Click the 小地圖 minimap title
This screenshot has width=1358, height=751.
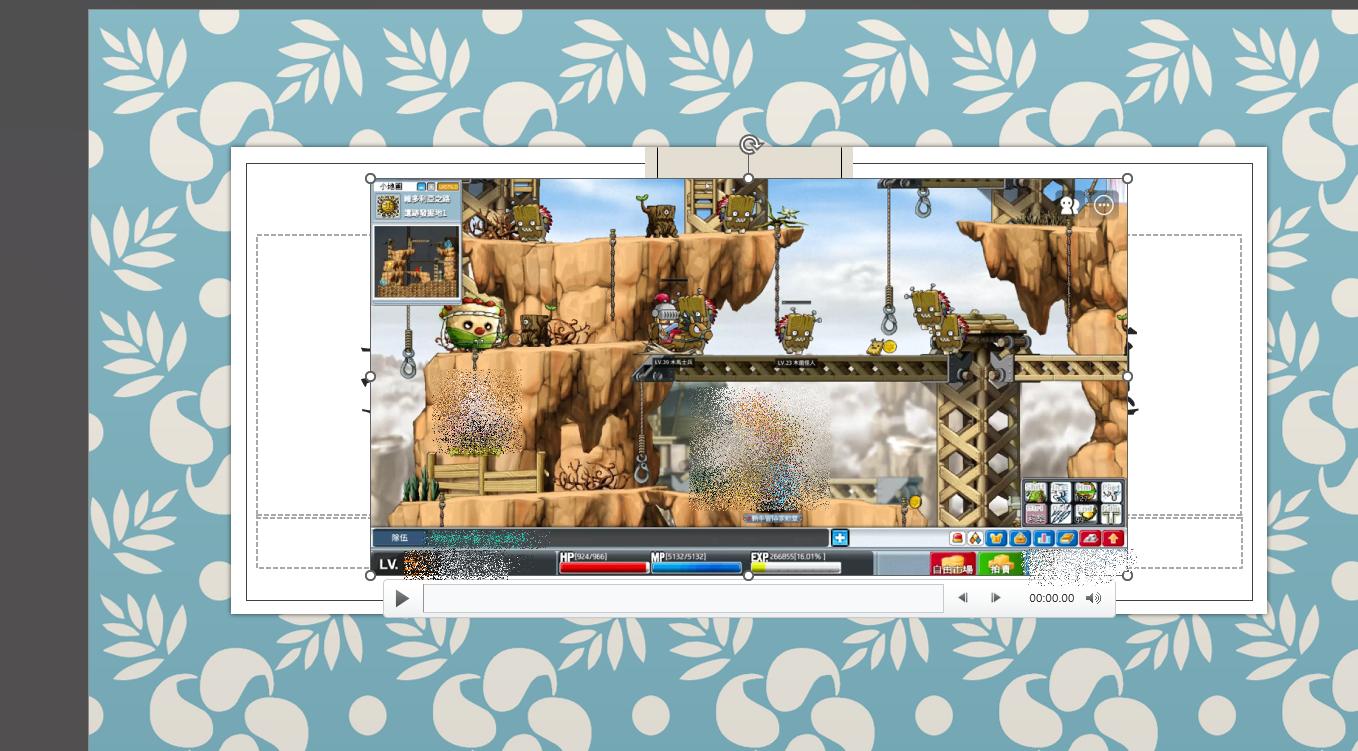(x=390, y=186)
